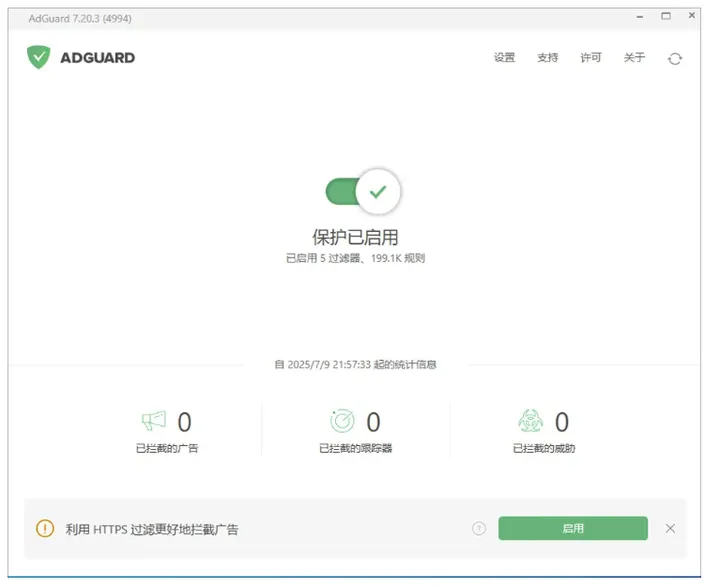Click the 'AdGuard 7.20.3 (4994)' title text
Image resolution: width=720 pixels, height=587 pixels.
tap(80, 18)
